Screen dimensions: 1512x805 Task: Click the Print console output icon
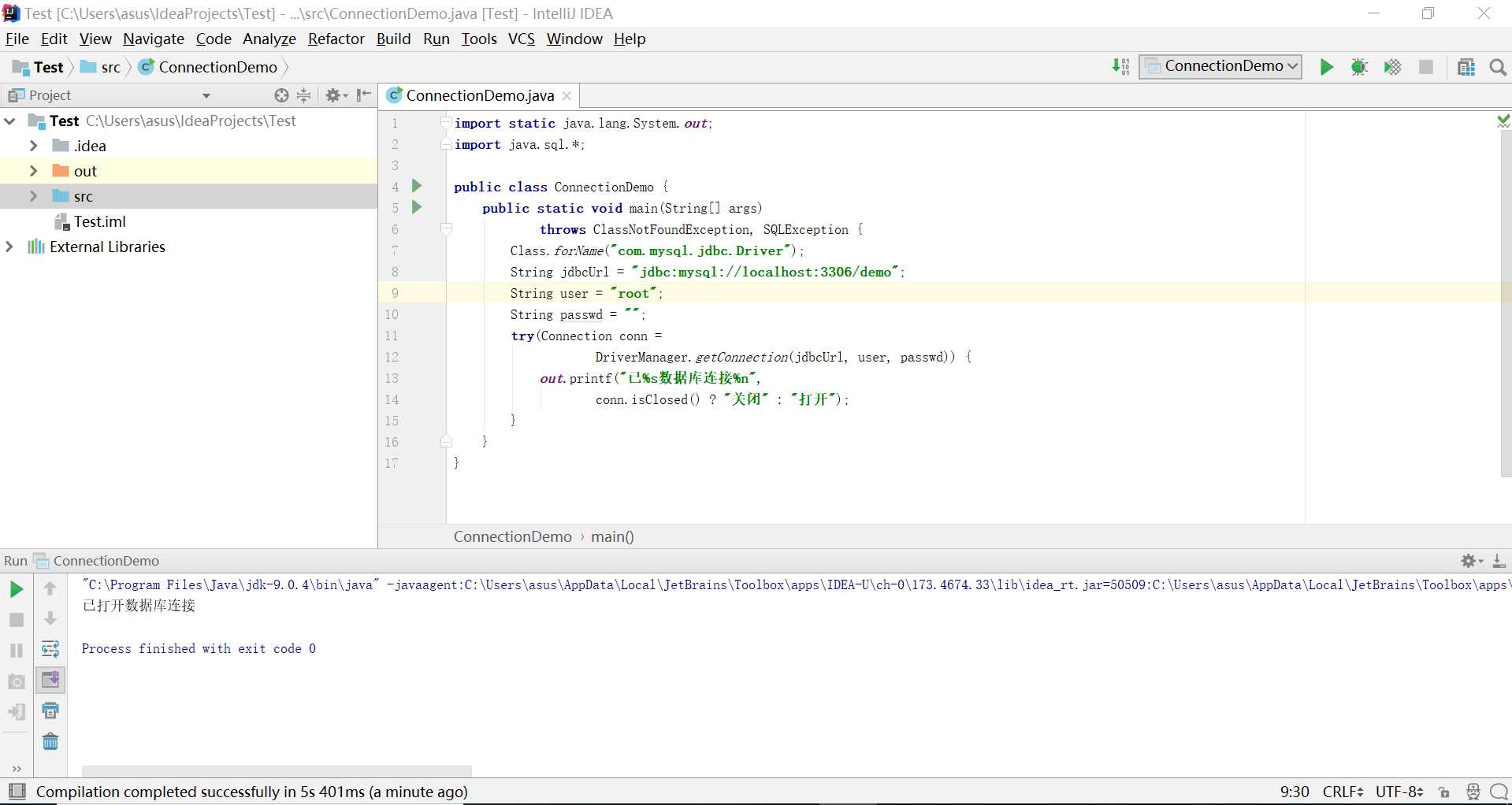pos(50,711)
